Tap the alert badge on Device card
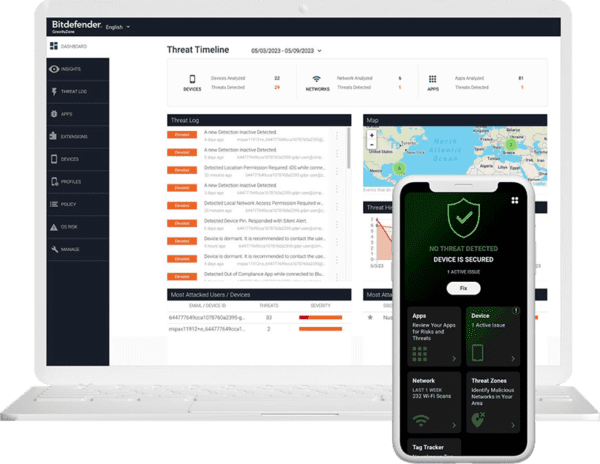 (515, 311)
